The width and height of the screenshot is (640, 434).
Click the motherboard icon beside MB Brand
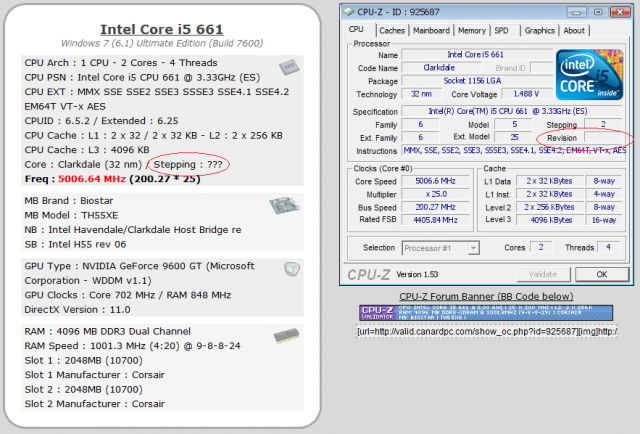(284, 205)
